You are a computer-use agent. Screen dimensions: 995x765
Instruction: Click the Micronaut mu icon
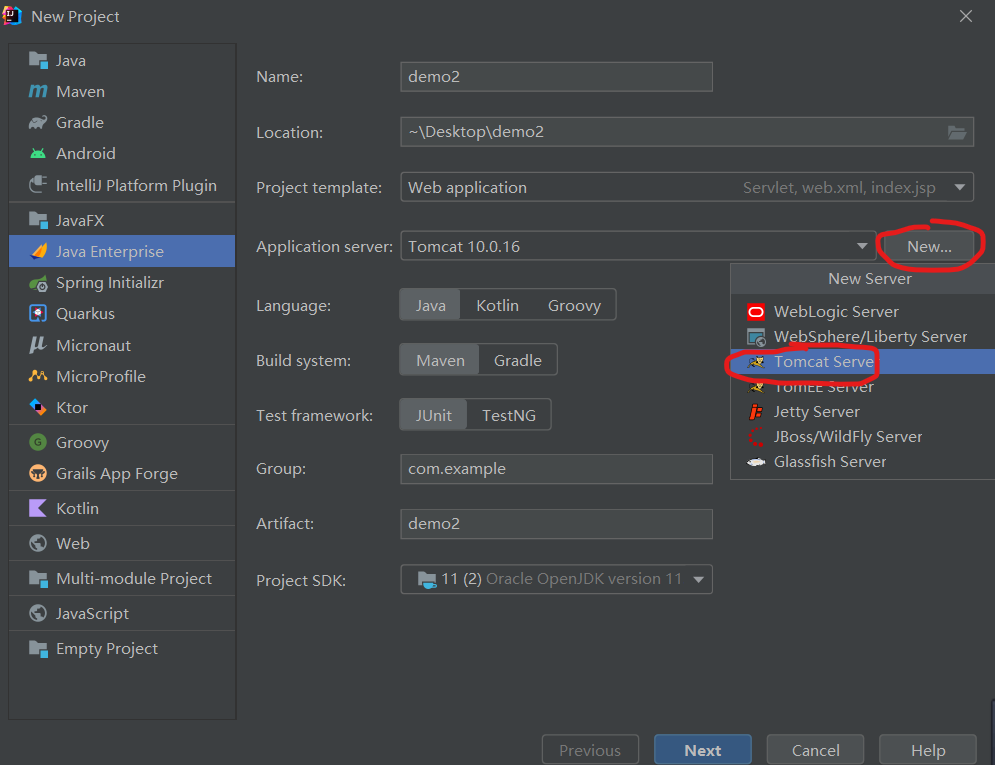38,345
